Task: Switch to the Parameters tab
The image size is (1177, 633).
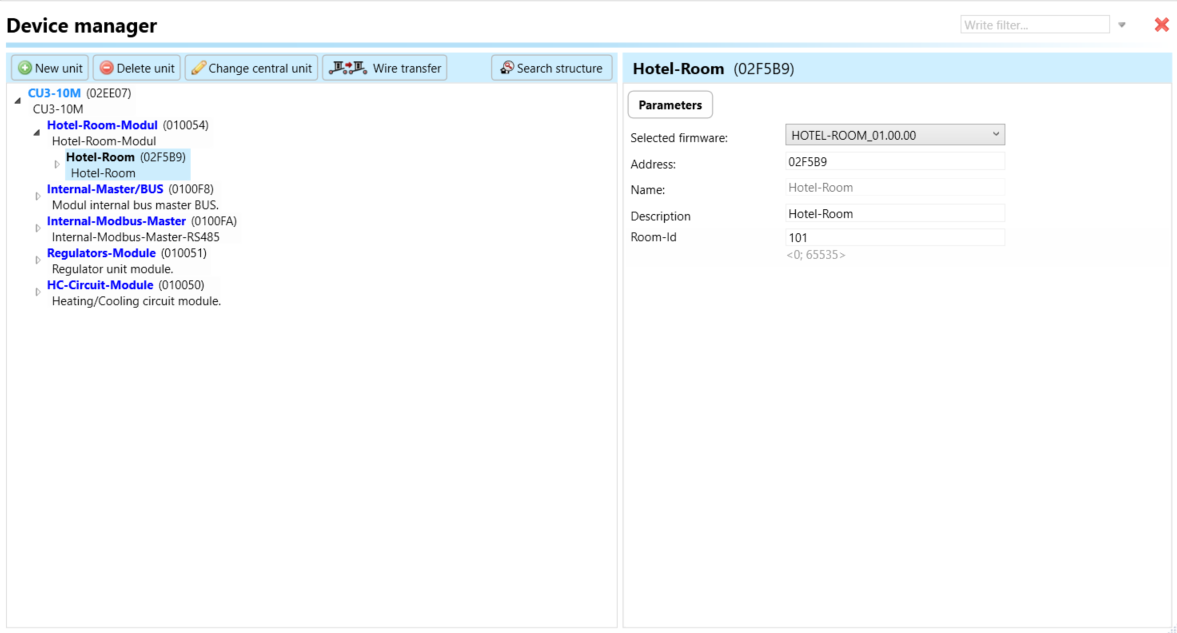Action: point(670,105)
